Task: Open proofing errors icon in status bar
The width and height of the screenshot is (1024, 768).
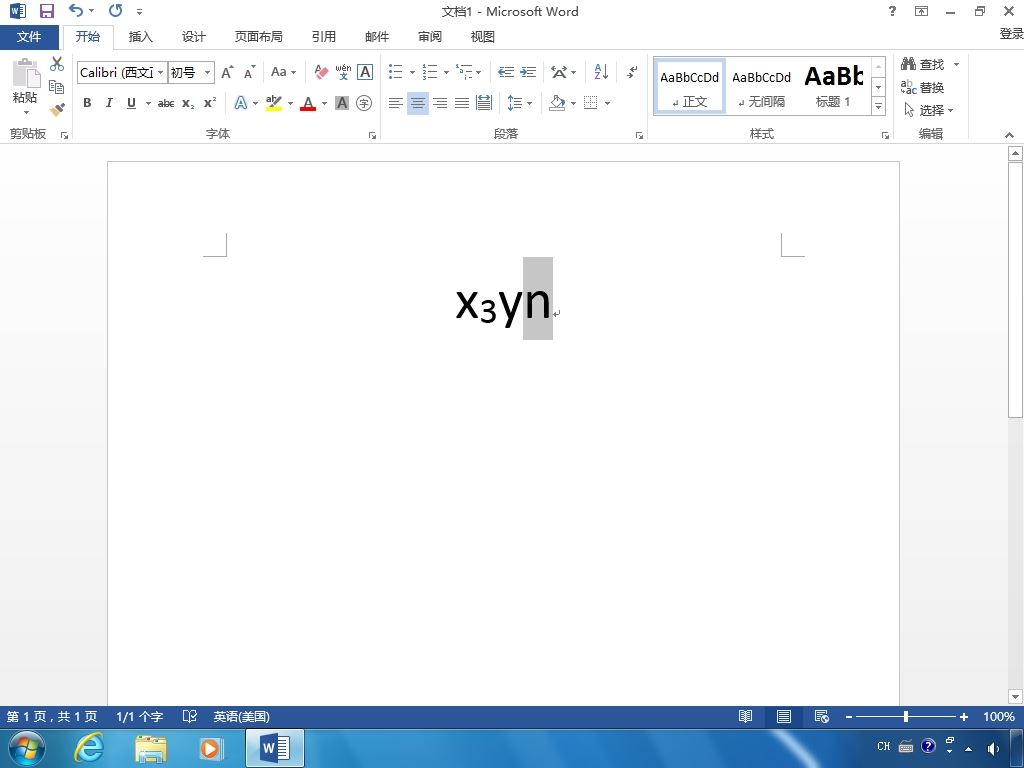Action: pos(189,716)
